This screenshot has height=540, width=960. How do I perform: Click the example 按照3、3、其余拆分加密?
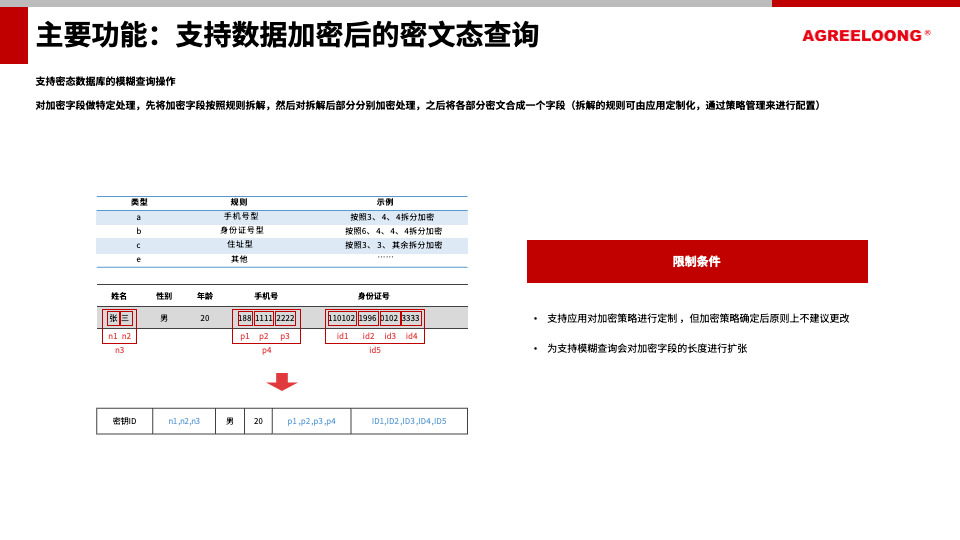tap(393, 245)
